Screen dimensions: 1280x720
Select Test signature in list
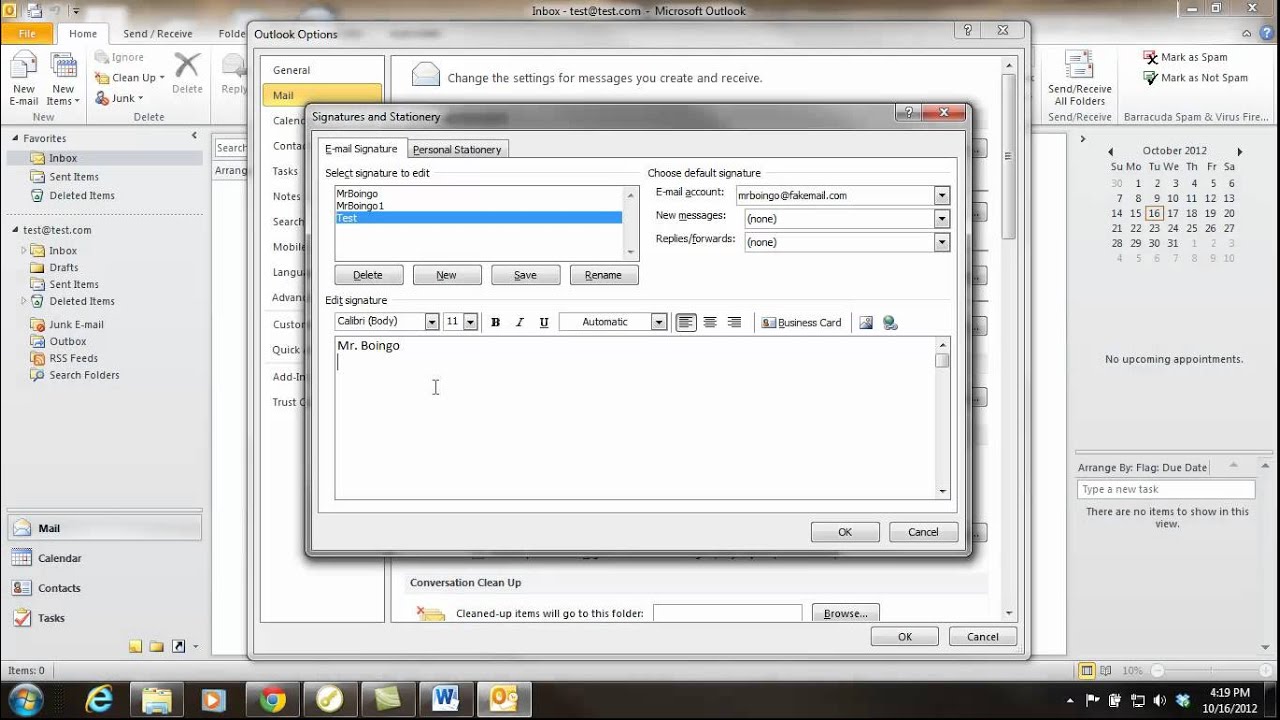point(478,217)
